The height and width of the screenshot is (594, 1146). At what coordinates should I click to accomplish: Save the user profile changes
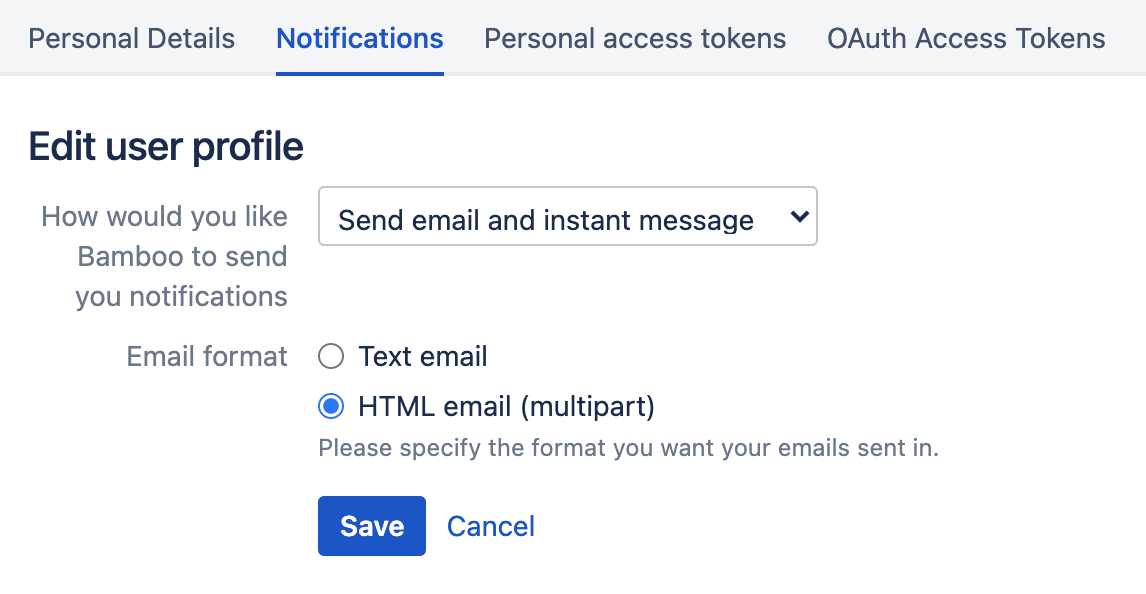[371, 526]
